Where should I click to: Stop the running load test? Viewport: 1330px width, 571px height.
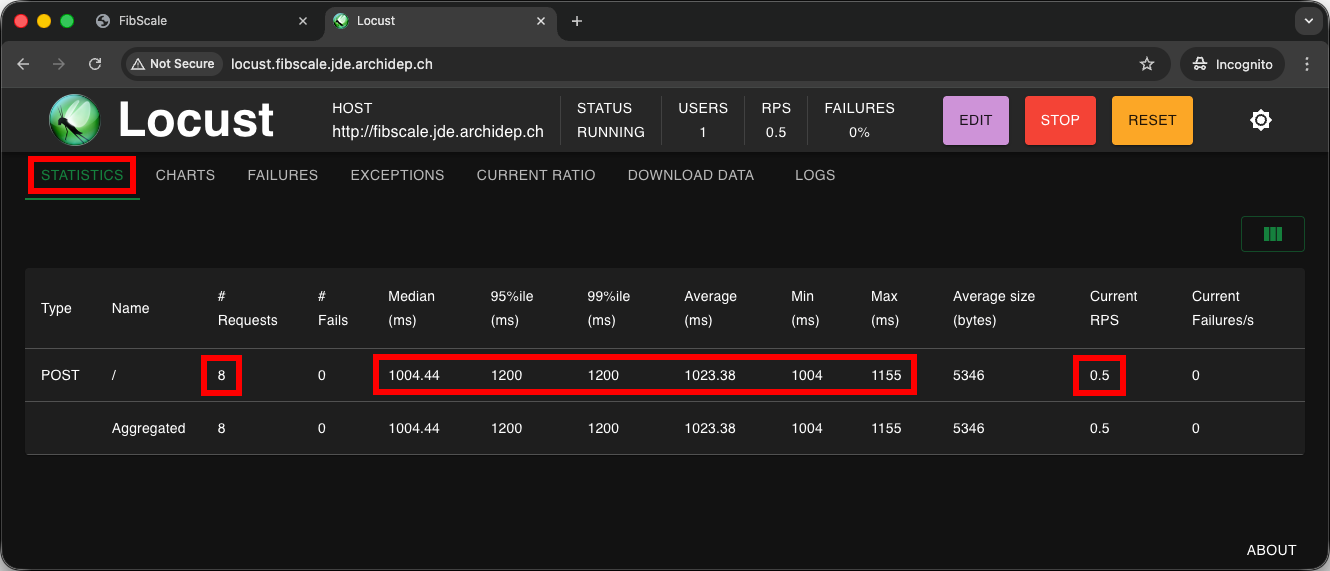click(x=1060, y=120)
